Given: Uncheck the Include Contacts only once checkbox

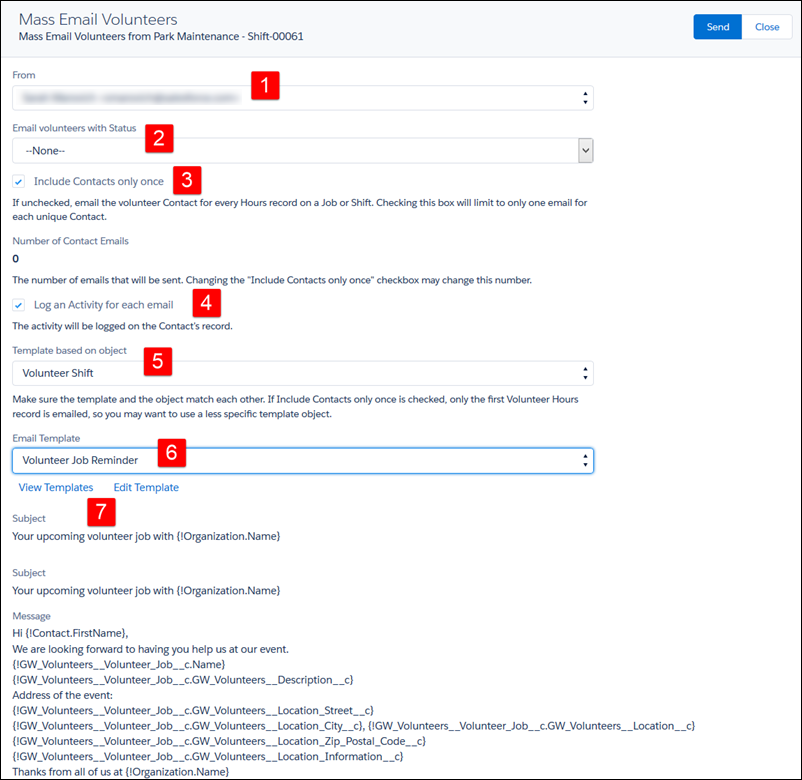Looking at the screenshot, I should (19, 182).
